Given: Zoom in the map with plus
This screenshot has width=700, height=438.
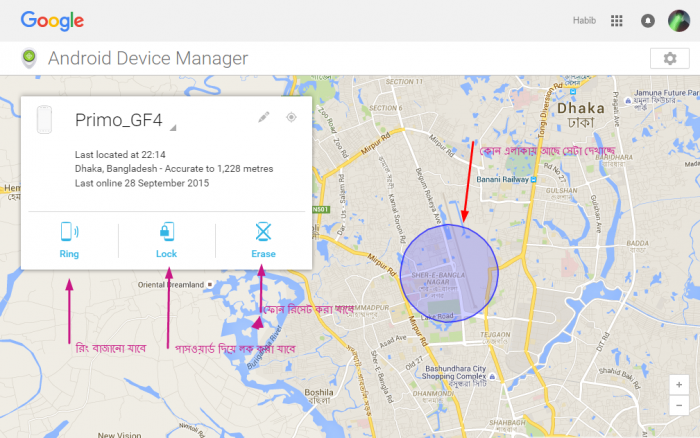Looking at the screenshot, I should (679, 385).
